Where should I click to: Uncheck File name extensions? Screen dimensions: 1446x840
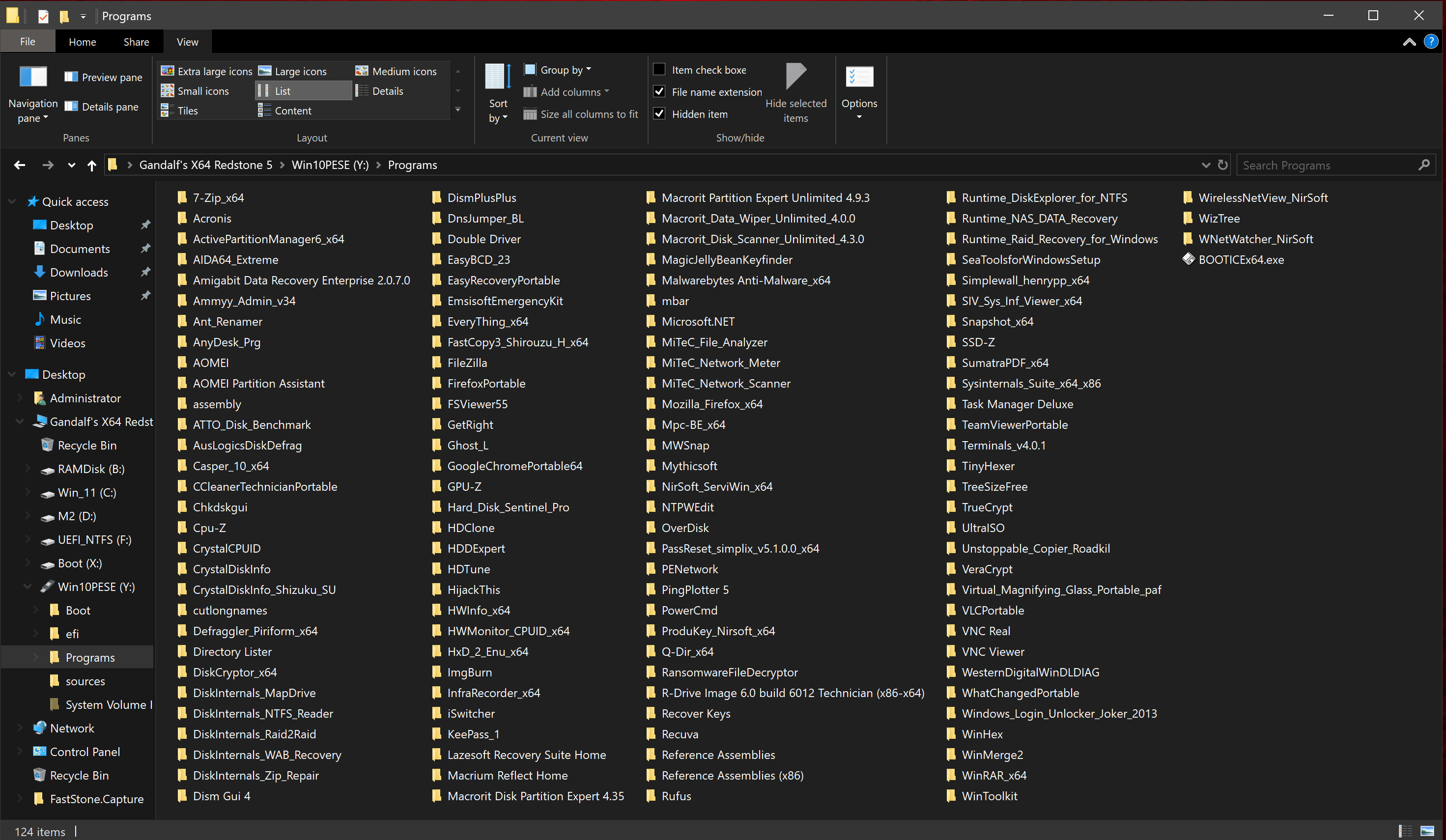coord(659,92)
